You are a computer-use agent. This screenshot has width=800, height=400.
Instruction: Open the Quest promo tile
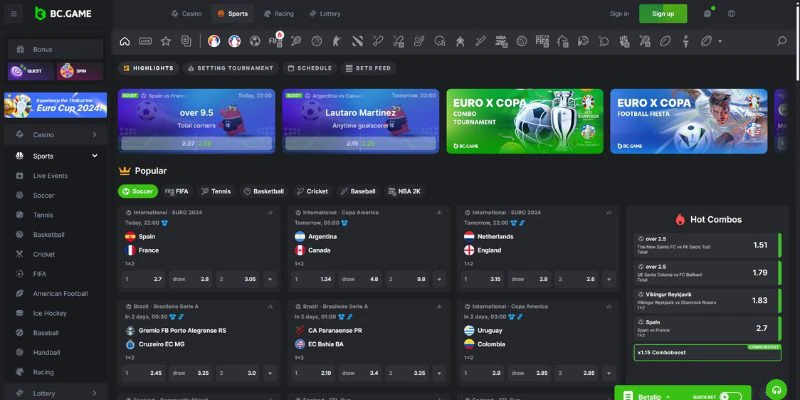pyautogui.click(x=31, y=71)
